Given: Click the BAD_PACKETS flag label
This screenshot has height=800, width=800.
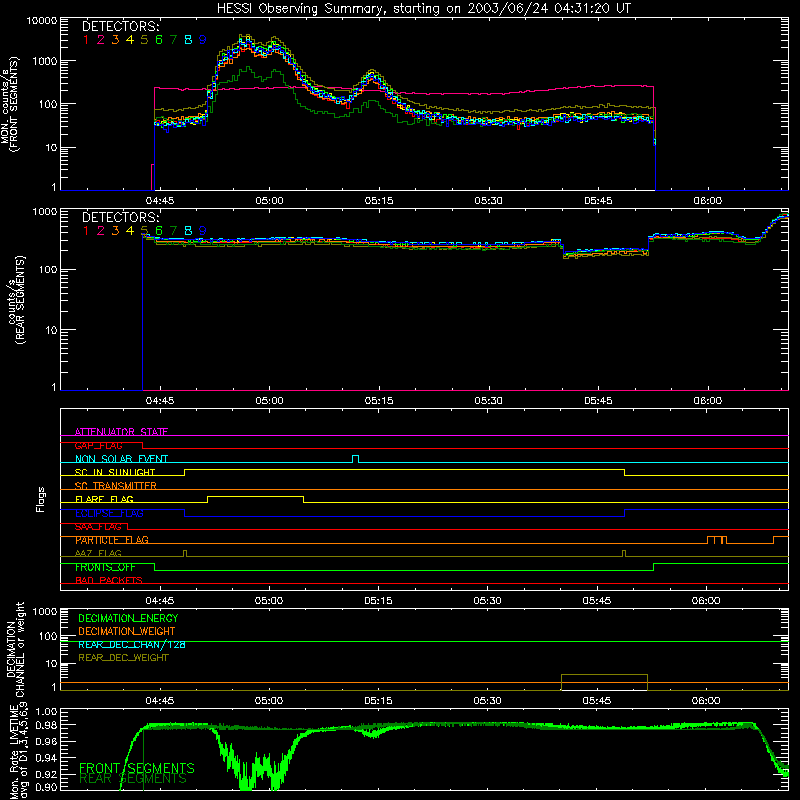Looking at the screenshot, I should pyautogui.click(x=109, y=581).
